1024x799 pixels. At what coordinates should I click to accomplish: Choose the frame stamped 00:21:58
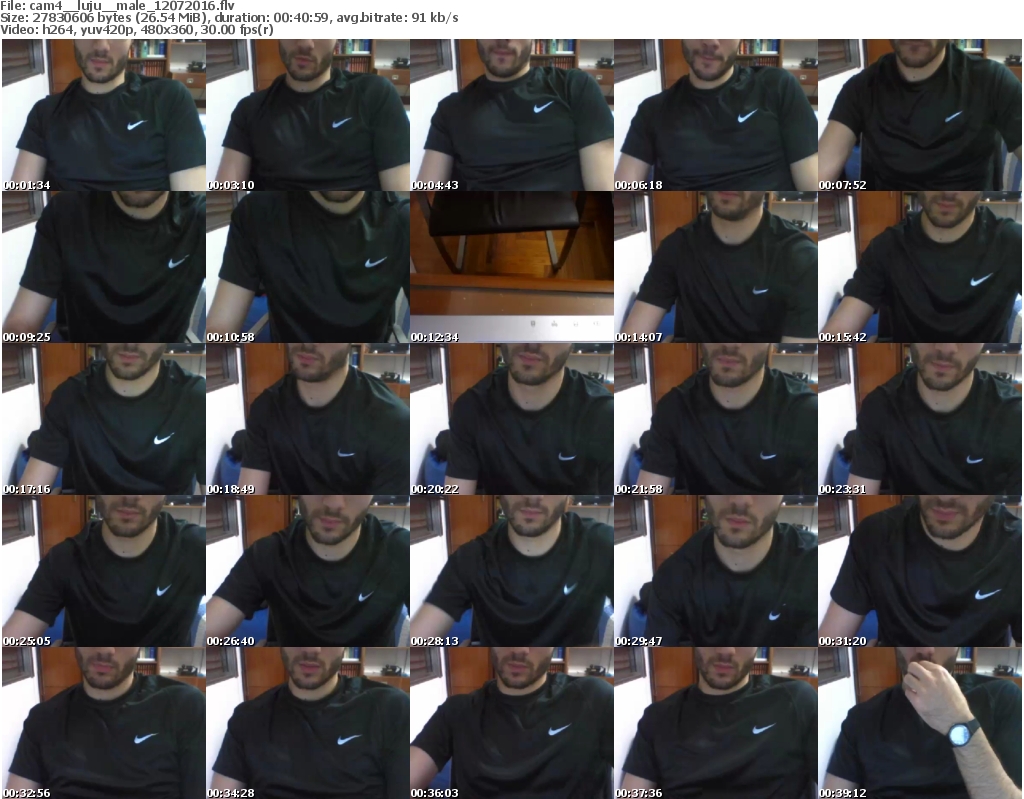coord(716,419)
